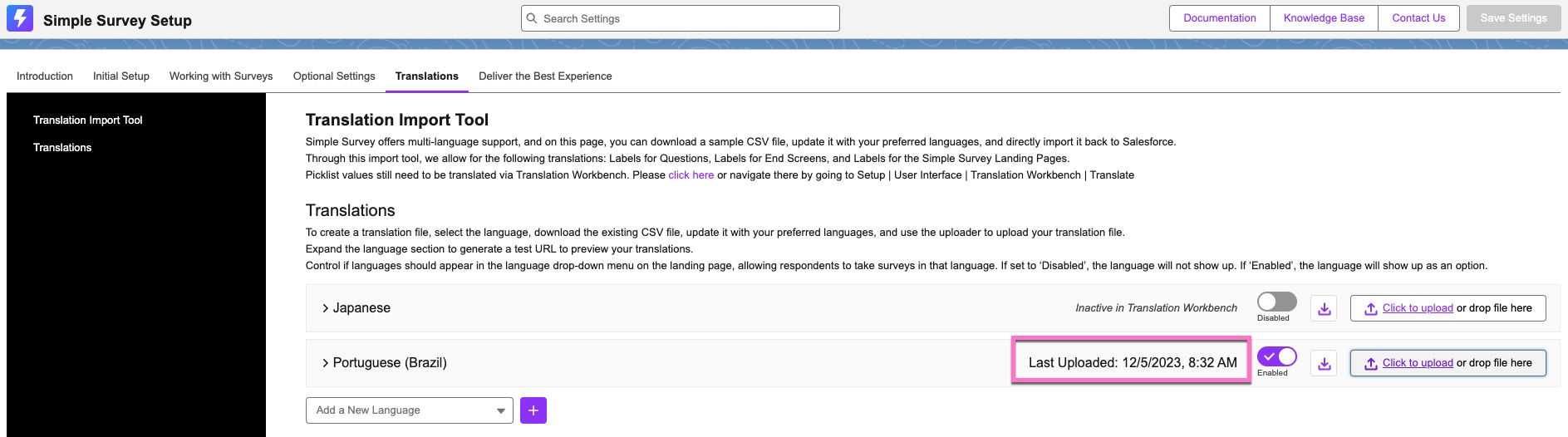The image size is (1568, 437).
Task: Click the 'Inactive in Translation Workbench' text
Action: (1156, 308)
